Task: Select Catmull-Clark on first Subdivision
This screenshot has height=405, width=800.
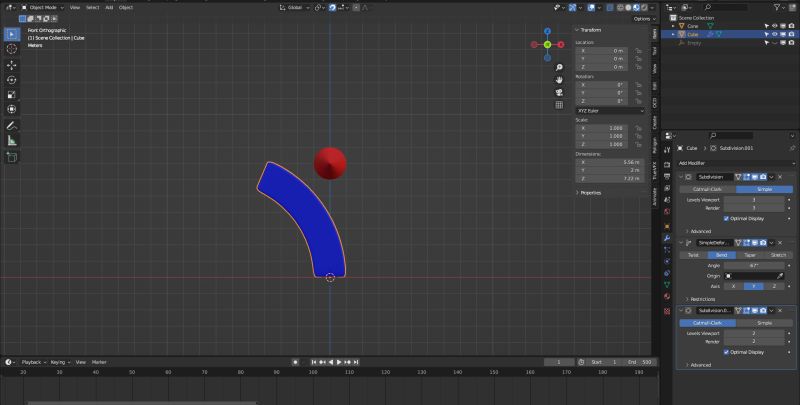Action: 708,189
